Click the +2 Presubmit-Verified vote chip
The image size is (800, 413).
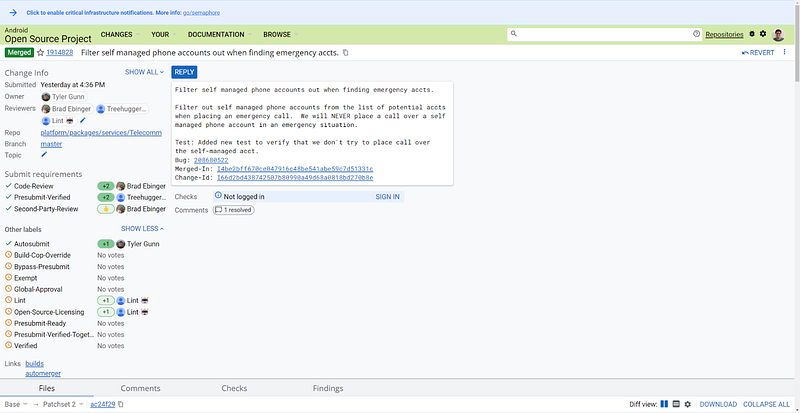pyautogui.click(x=106, y=198)
